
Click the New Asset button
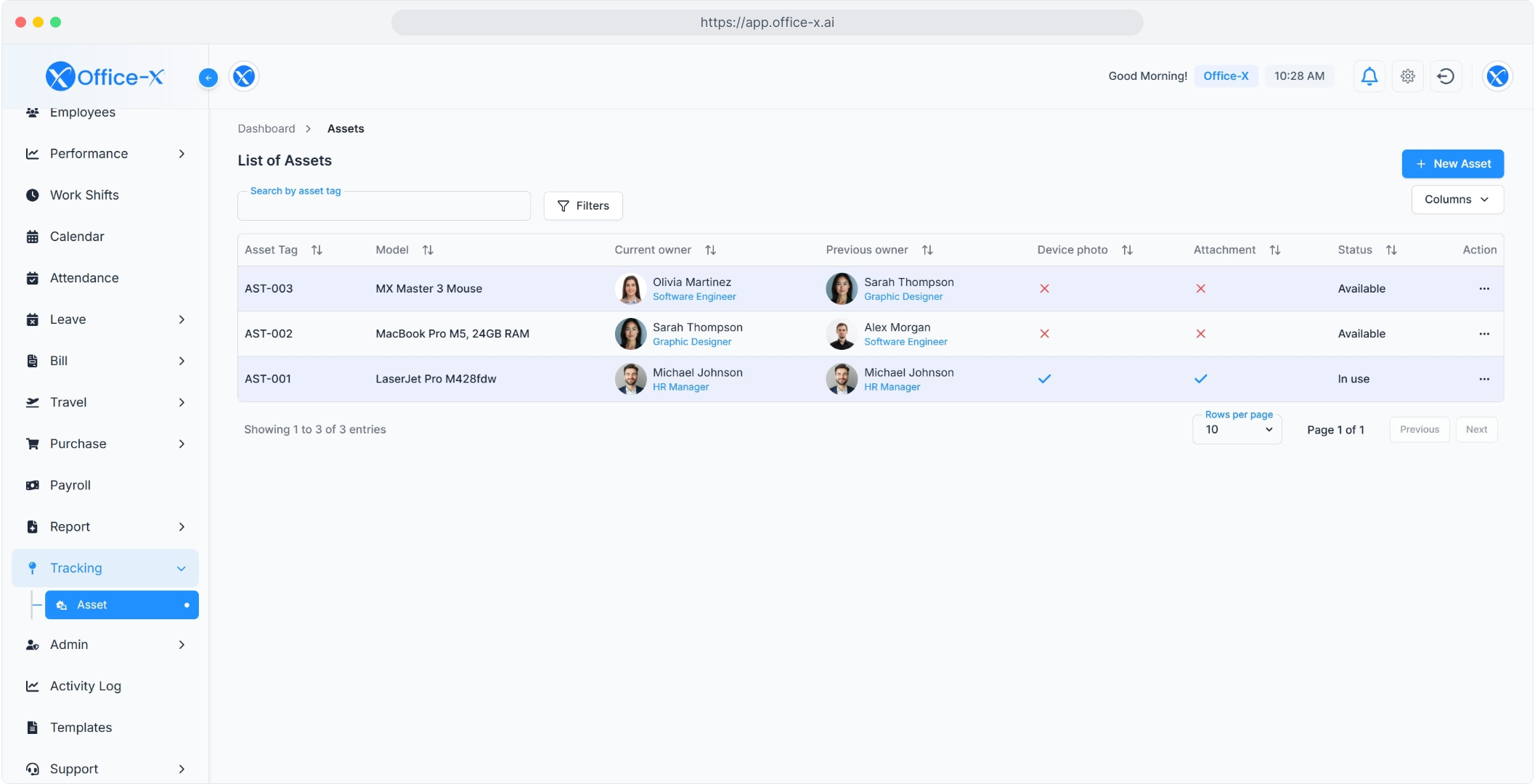[x=1452, y=164]
